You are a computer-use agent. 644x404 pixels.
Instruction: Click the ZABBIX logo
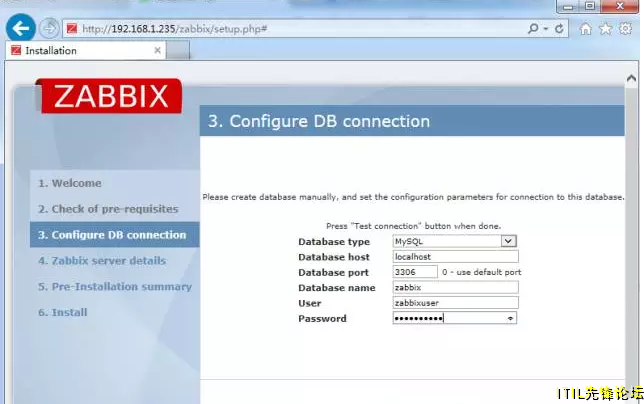click(x=109, y=96)
